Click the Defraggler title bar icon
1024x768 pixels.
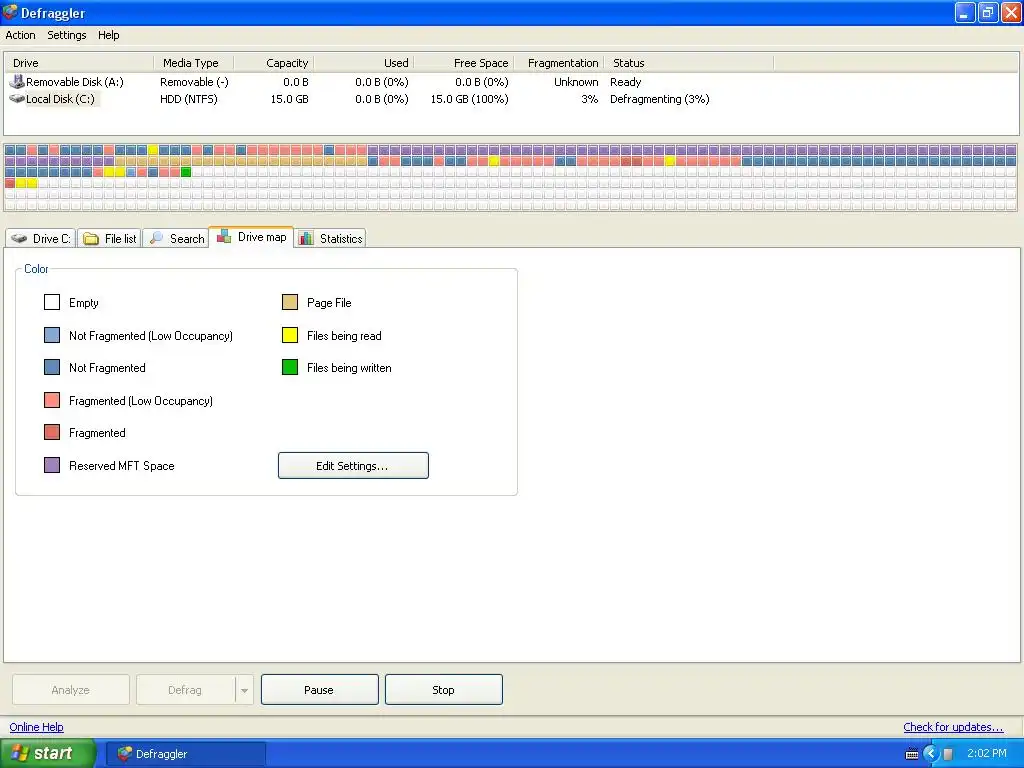point(10,12)
